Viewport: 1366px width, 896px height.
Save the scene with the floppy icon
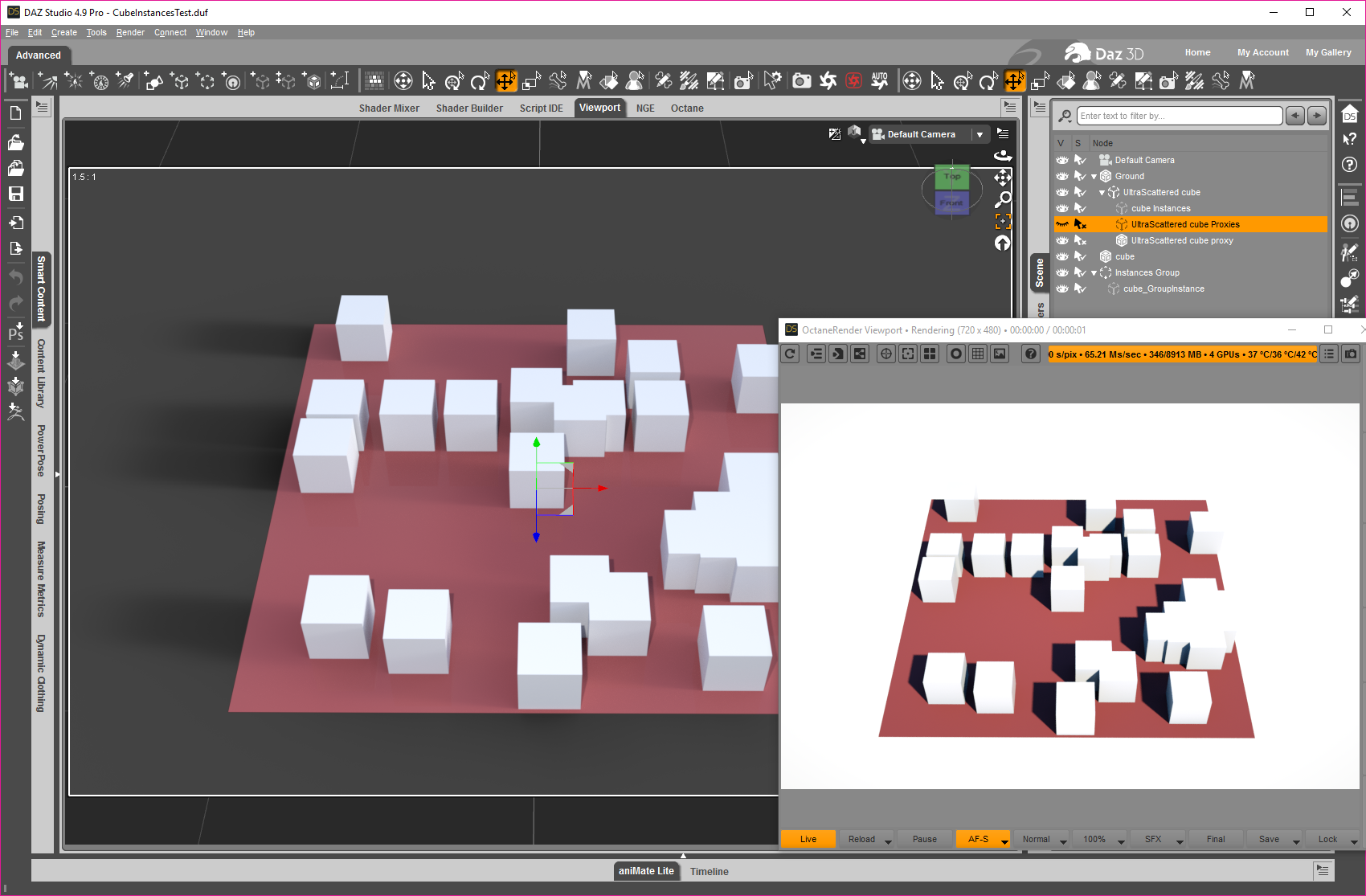(x=15, y=194)
